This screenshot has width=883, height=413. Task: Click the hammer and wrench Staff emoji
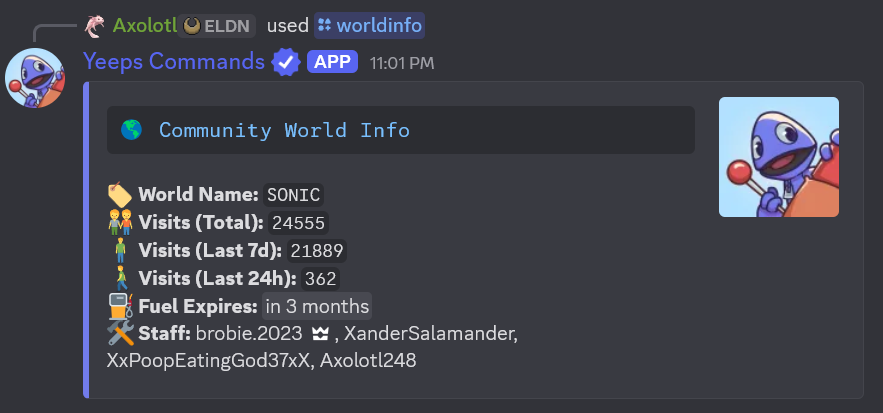coord(121,334)
